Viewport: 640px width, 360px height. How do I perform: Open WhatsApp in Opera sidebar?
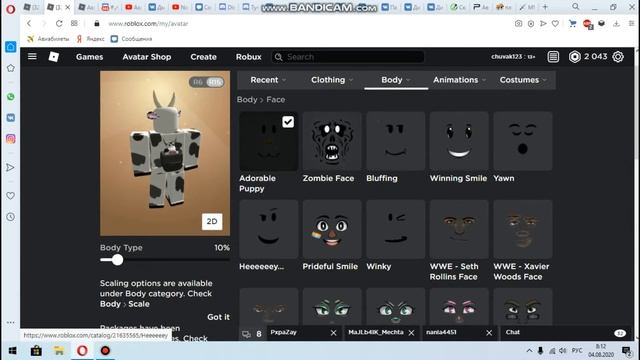tap(11, 97)
